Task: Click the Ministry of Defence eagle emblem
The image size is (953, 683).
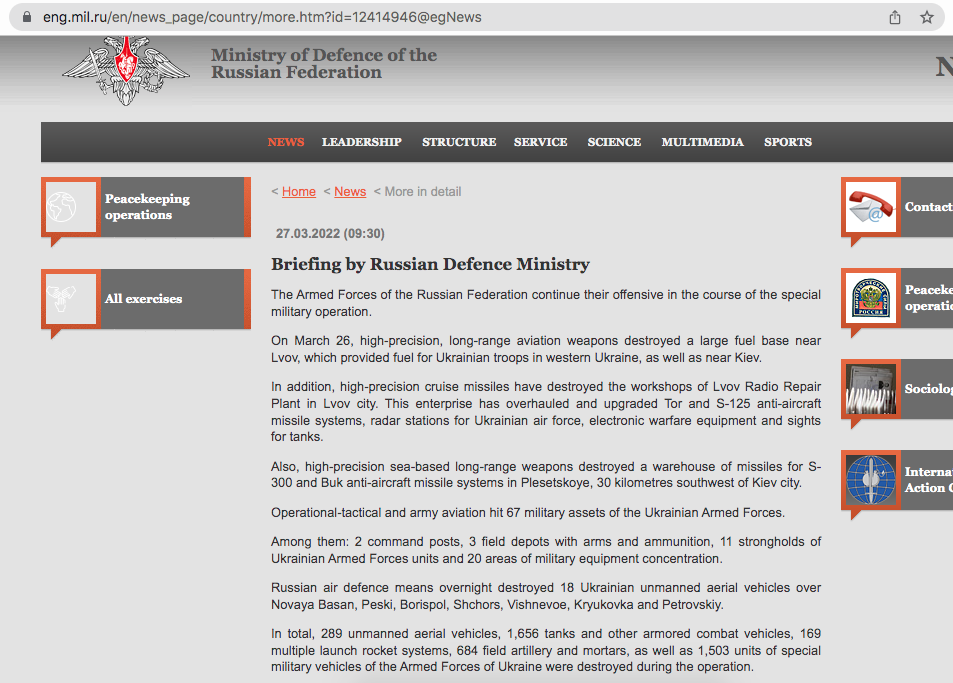Action: click(x=126, y=70)
